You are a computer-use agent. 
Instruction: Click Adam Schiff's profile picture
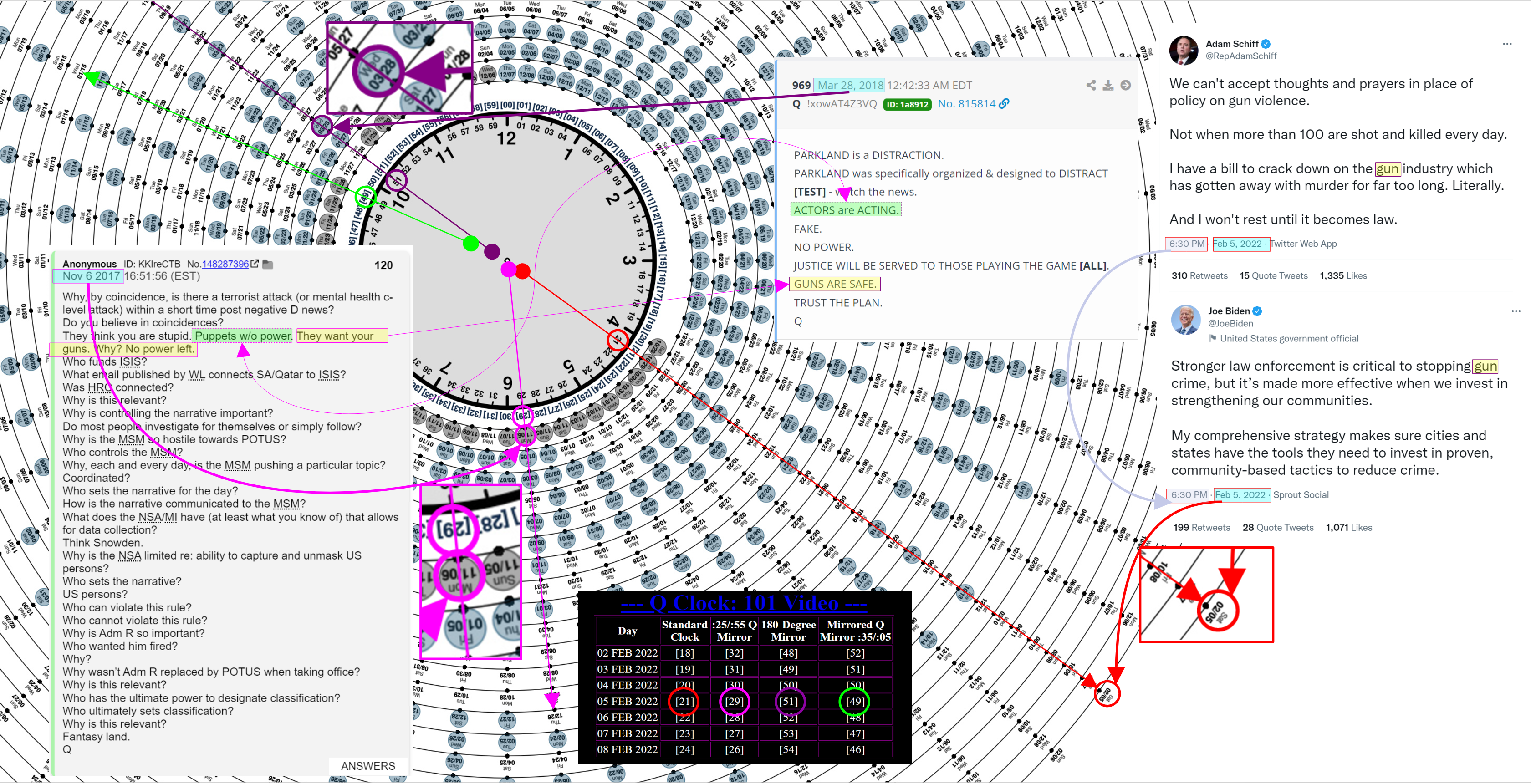tap(1184, 50)
